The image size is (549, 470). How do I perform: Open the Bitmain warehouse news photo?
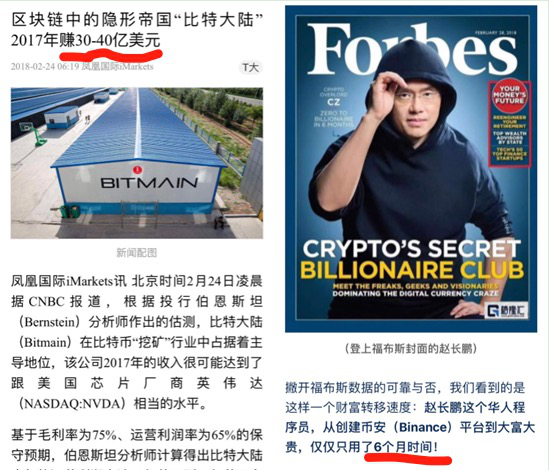click(137, 163)
